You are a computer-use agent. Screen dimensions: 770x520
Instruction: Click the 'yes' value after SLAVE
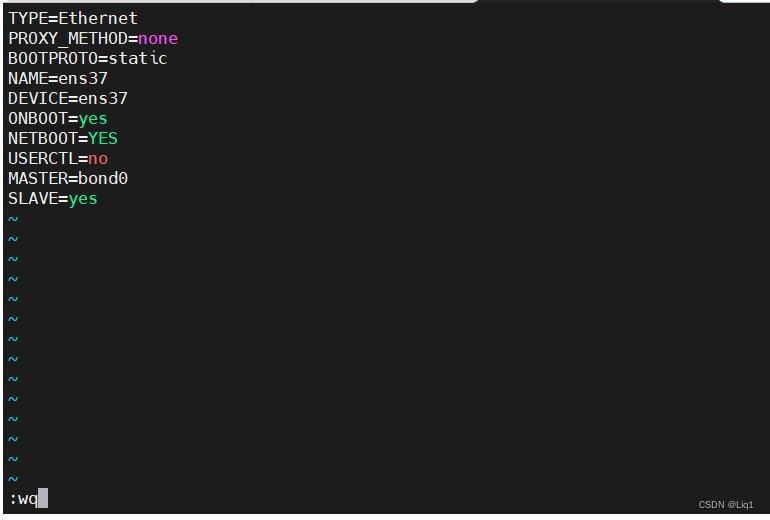(83, 198)
